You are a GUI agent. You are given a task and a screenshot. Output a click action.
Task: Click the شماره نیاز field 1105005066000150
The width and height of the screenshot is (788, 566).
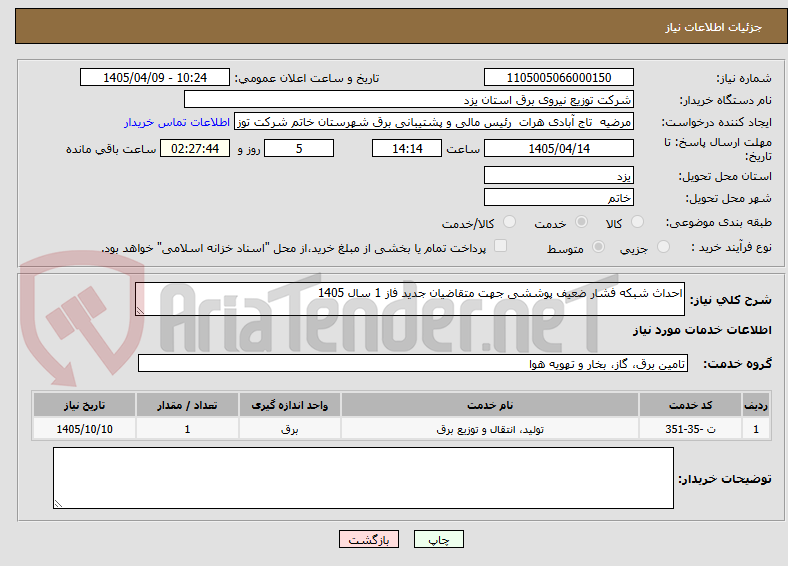[558, 77]
